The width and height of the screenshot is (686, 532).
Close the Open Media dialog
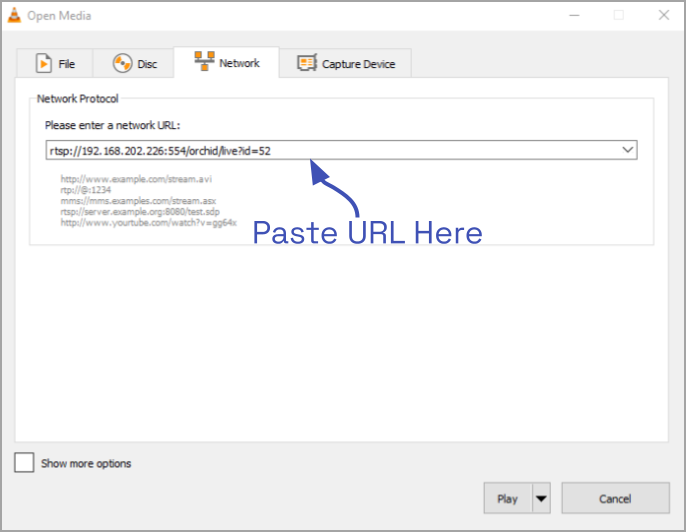point(664,15)
